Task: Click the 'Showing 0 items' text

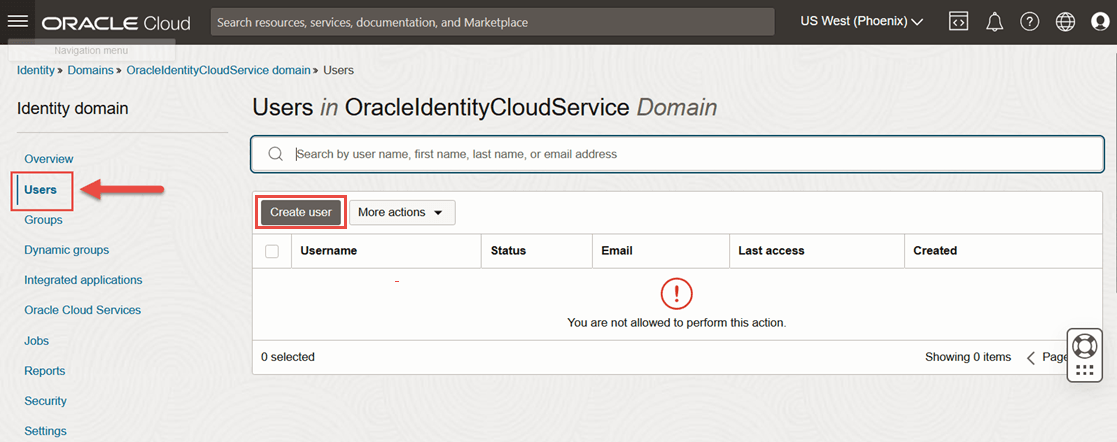Action: pyautogui.click(x=967, y=357)
